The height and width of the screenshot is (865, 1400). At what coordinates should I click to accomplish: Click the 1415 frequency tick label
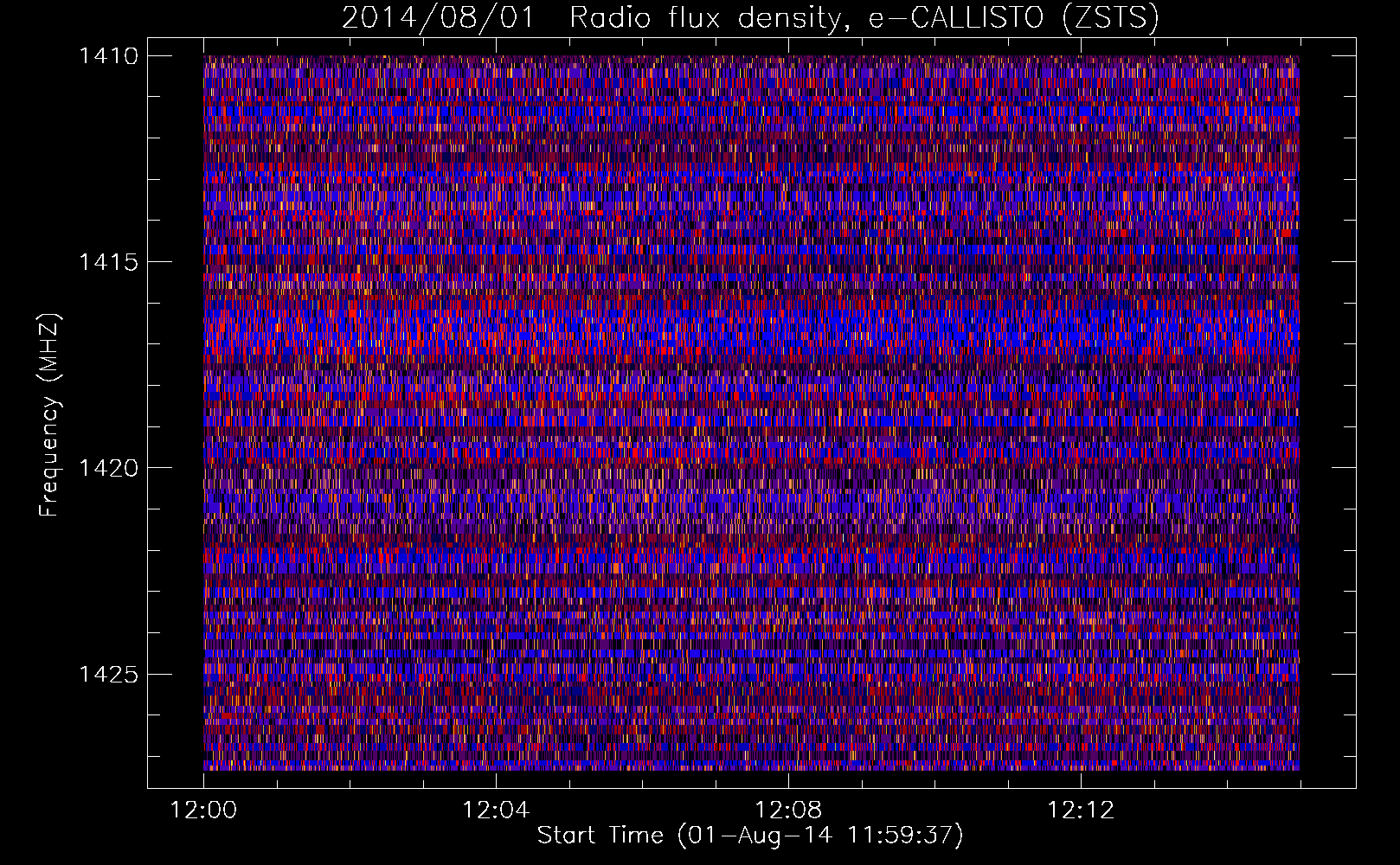109,262
